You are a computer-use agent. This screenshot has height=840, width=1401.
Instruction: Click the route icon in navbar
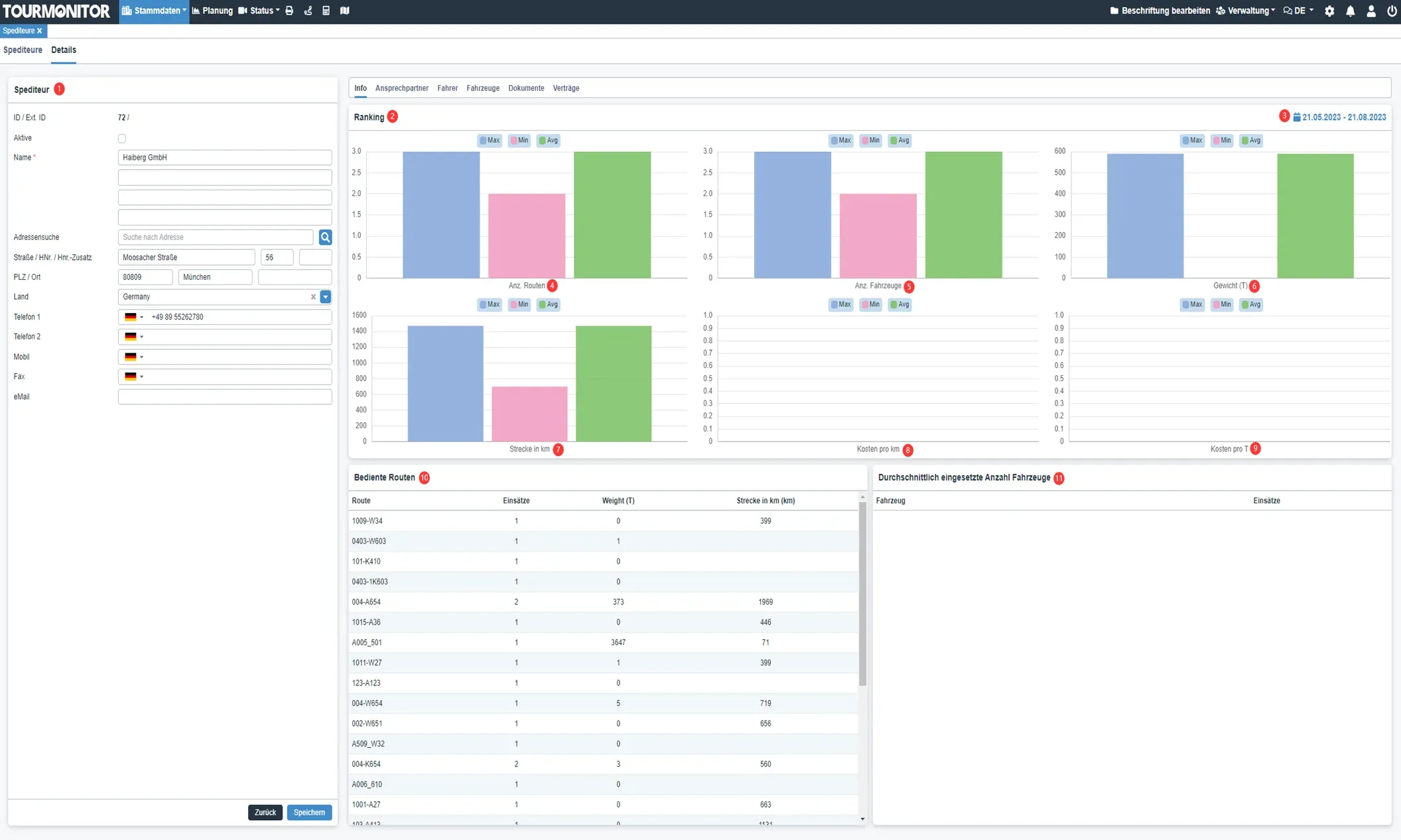(x=308, y=11)
